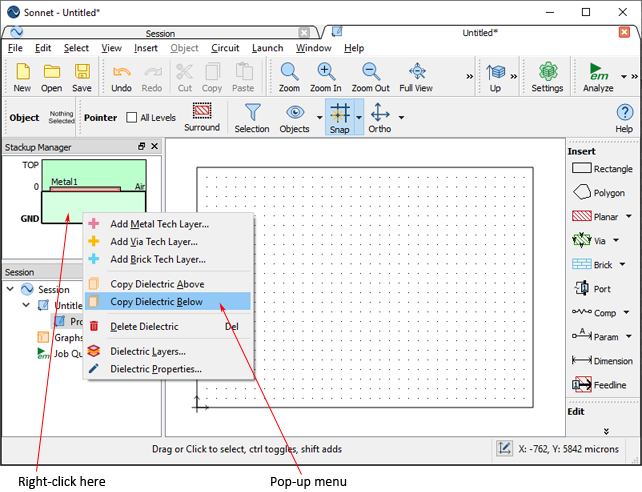Click the coordinate mode icon in status bar
The image size is (642, 492).
[504, 449]
